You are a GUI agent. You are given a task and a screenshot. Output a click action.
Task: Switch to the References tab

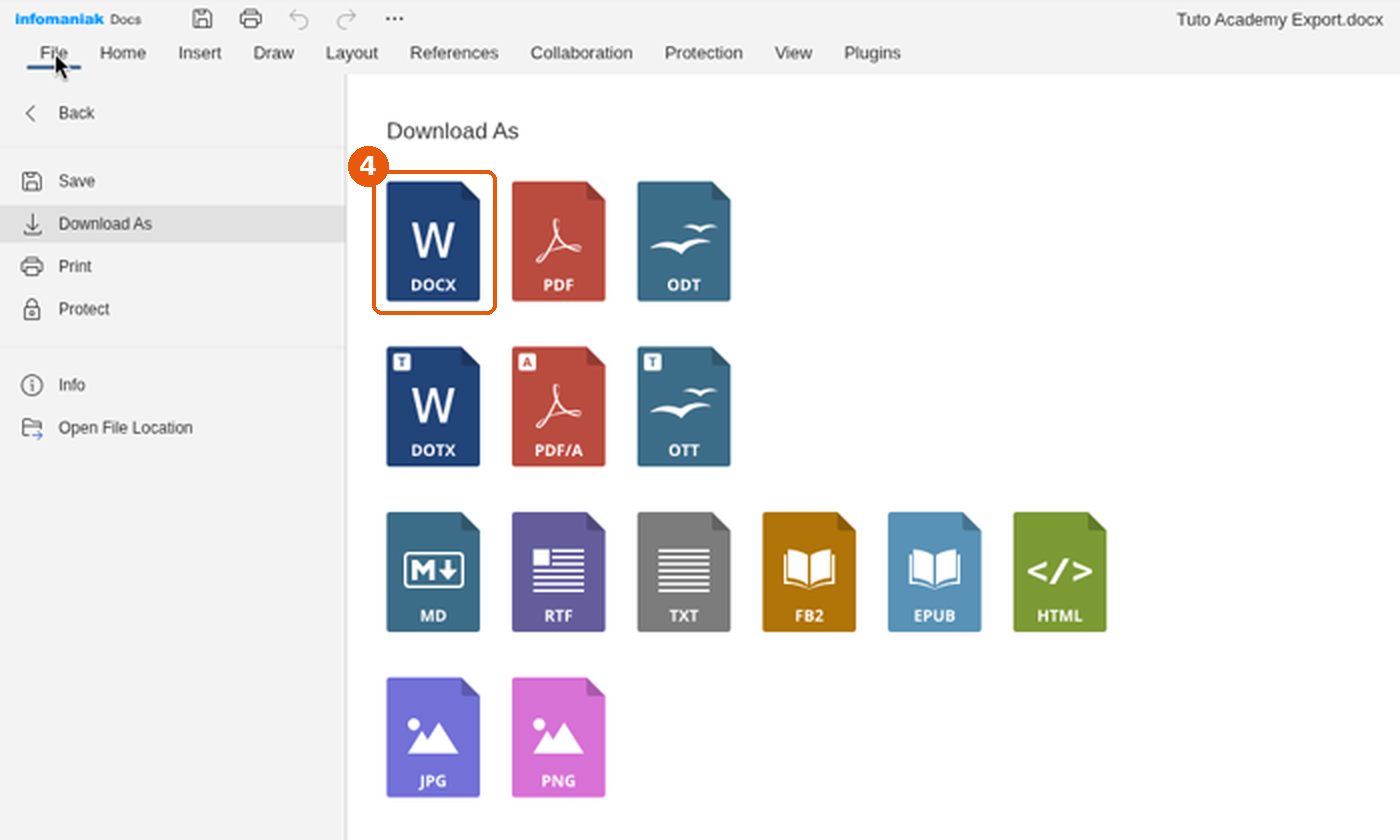pos(454,53)
